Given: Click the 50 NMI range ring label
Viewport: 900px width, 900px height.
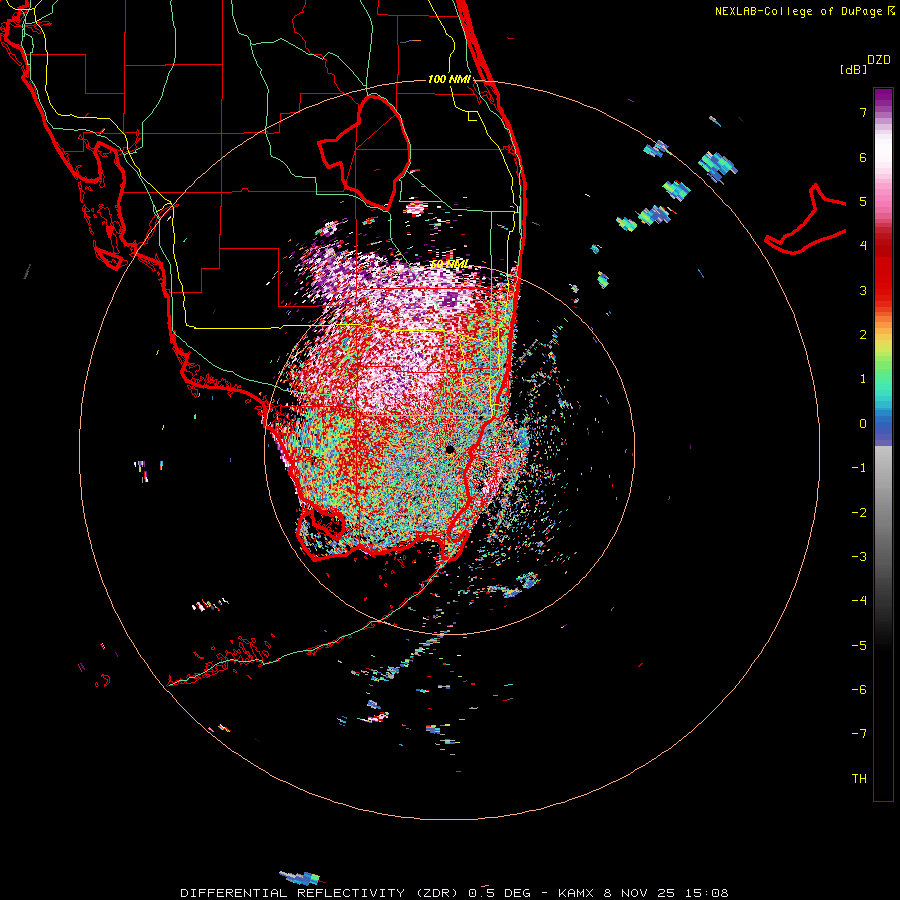Looking at the screenshot, I should coord(449,264).
